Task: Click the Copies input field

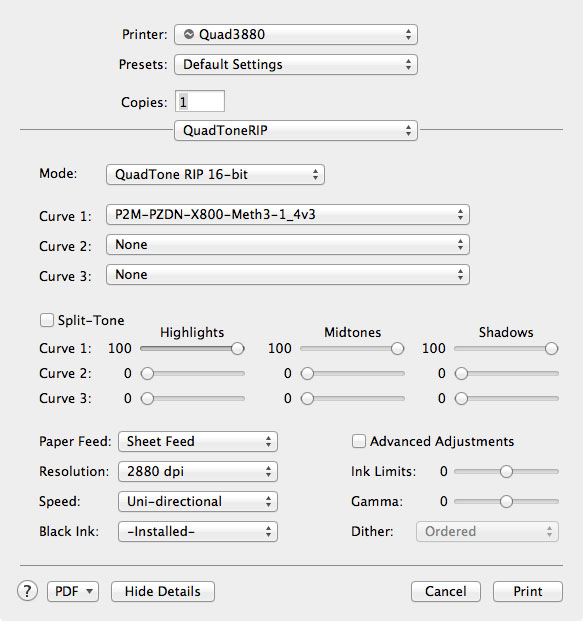Action: click(x=200, y=101)
